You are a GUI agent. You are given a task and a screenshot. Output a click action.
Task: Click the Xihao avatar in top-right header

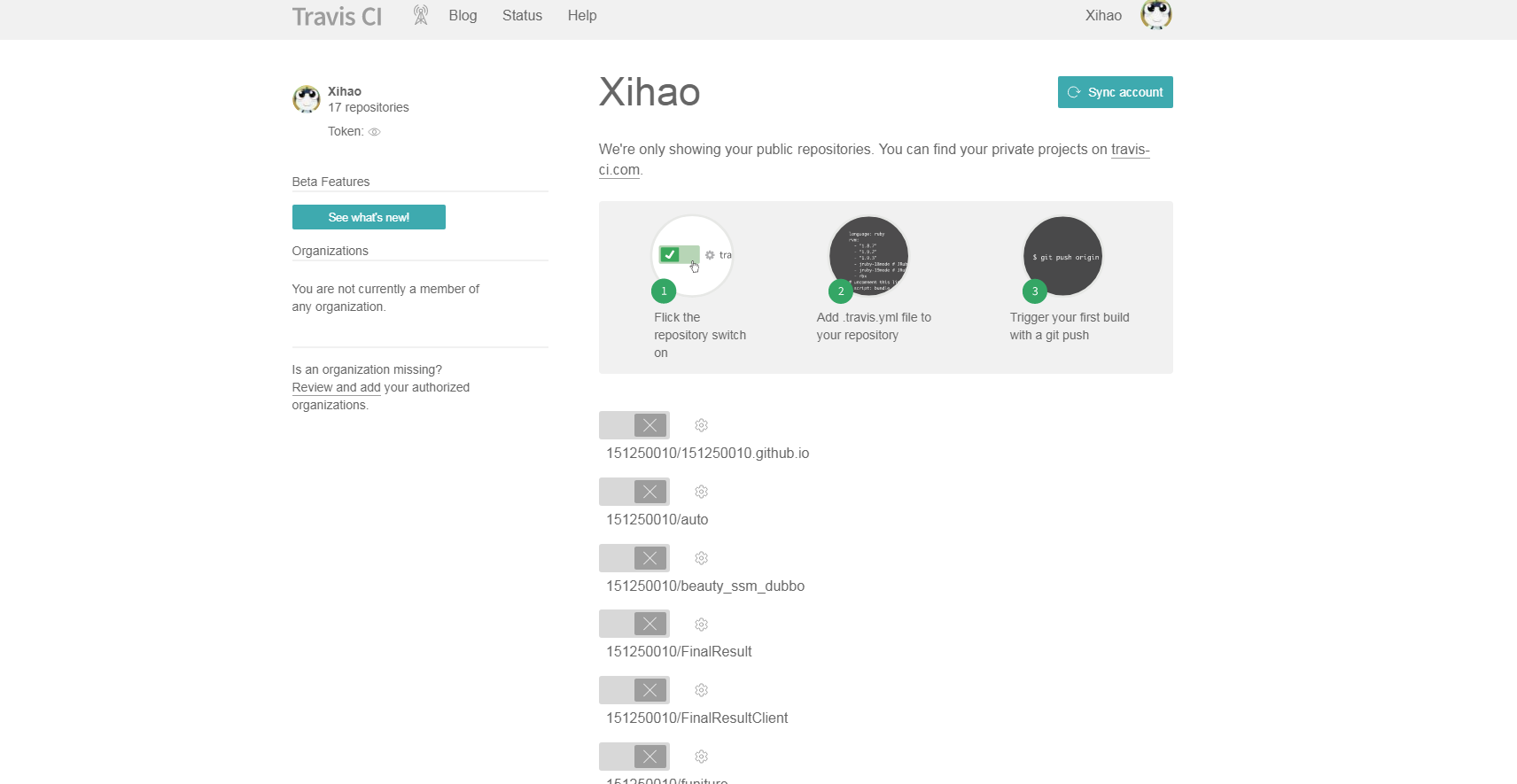click(x=1155, y=15)
